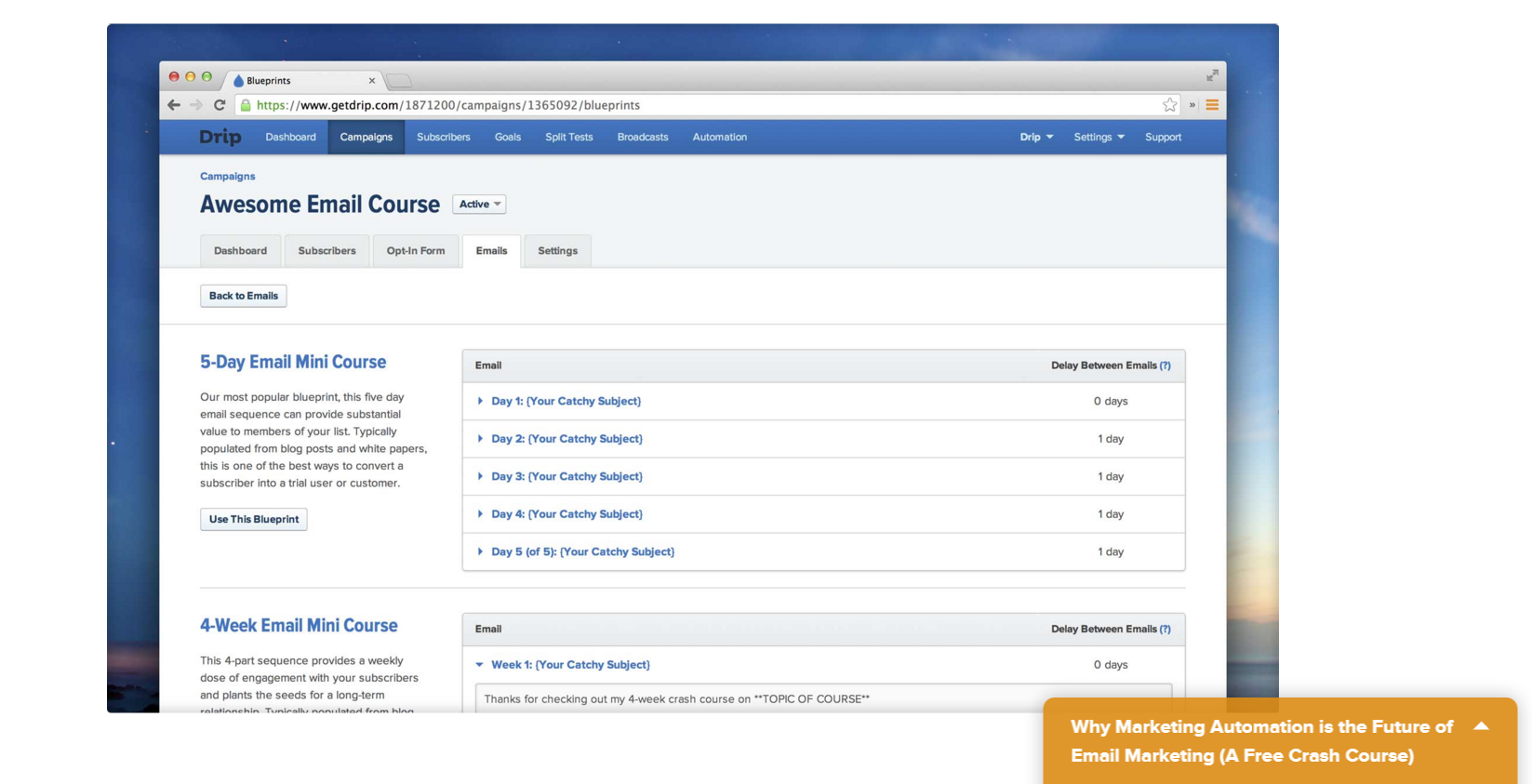
Task: Open the Settings dropdown in navbar
Action: click(1099, 137)
